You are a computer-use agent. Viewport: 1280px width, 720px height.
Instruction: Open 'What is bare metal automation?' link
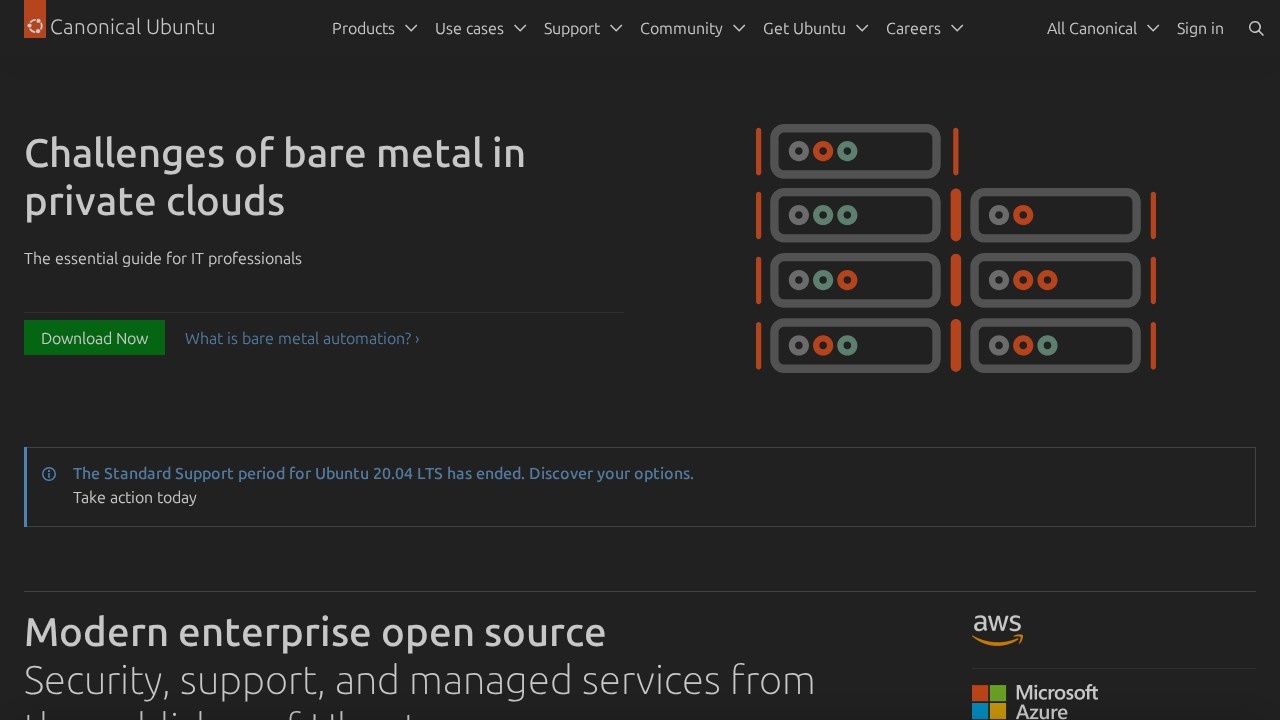click(x=302, y=338)
